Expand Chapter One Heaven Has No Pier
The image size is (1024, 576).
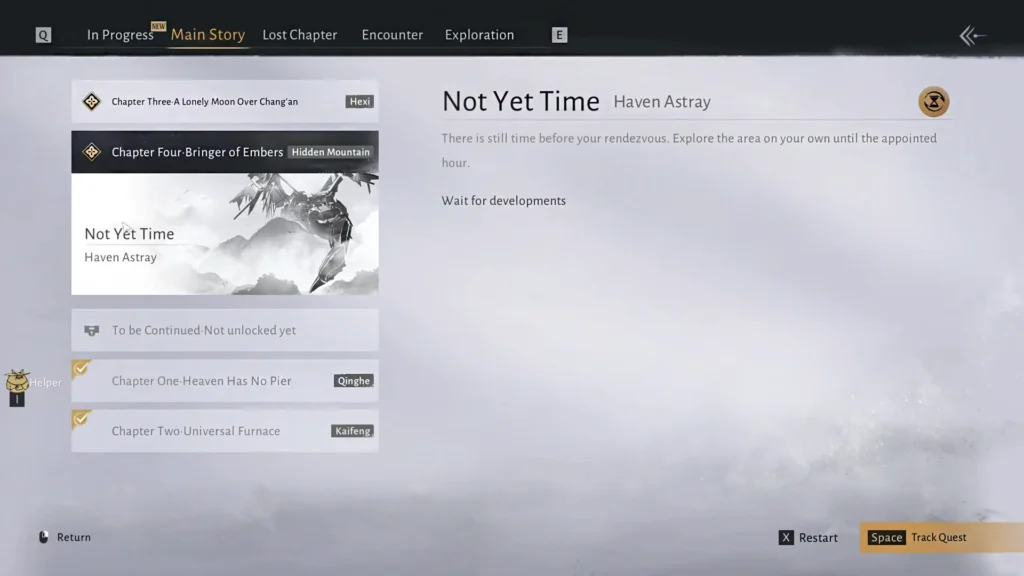[x=225, y=381]
